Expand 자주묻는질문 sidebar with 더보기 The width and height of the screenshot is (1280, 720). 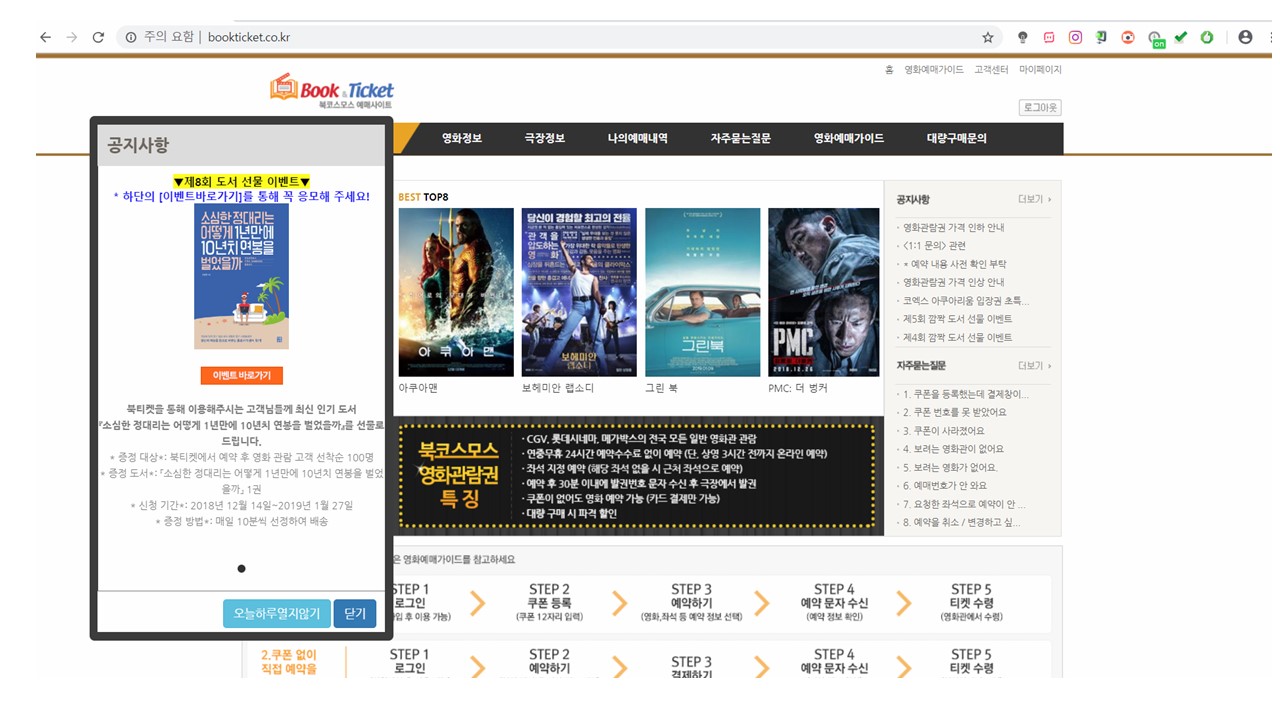pyautogui.click(x=1034, y=366)
